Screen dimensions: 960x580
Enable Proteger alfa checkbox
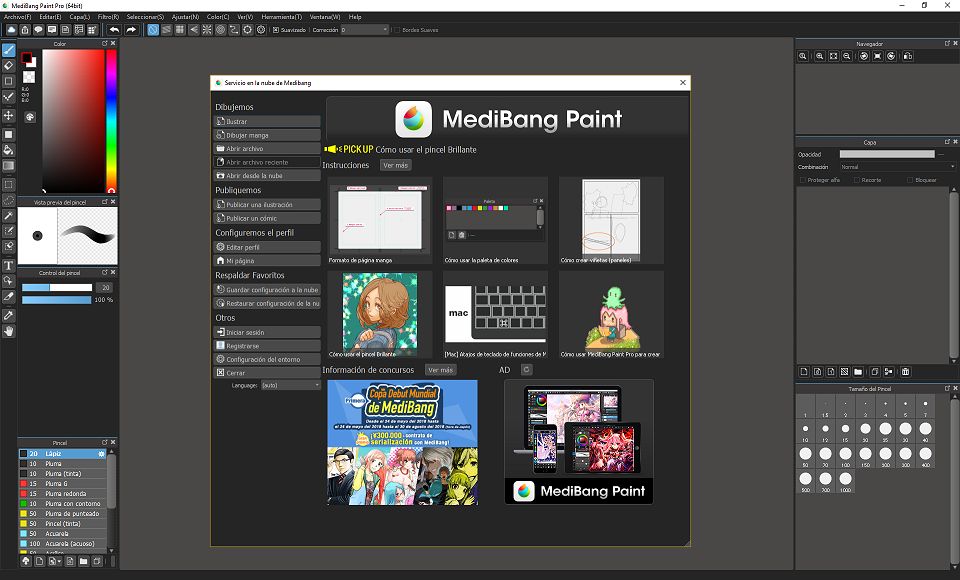pyautogui.click(x=803, y=180)
